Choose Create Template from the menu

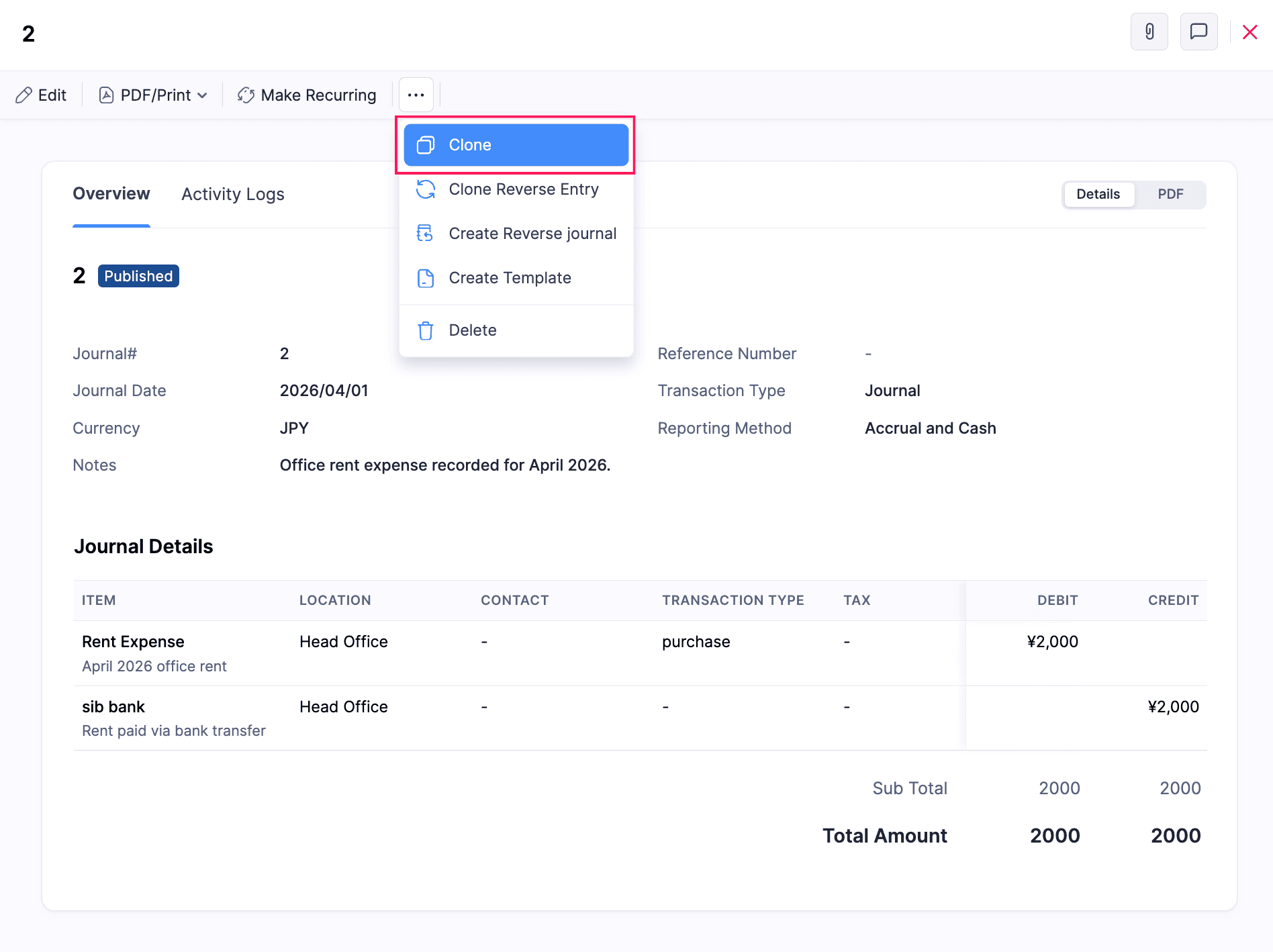[x=510, y=278]
